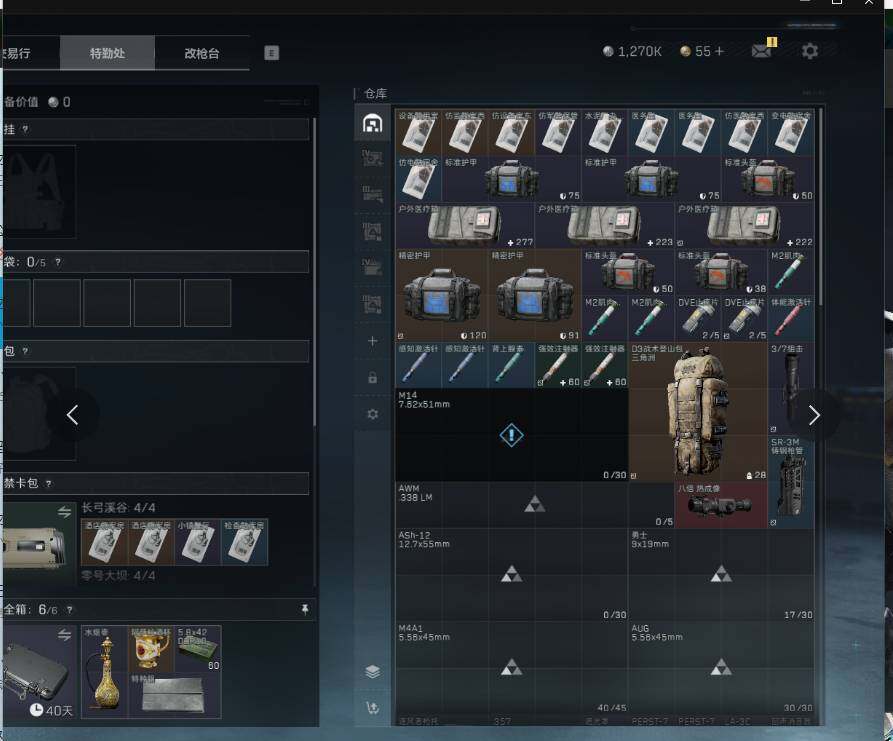Select the 精密护甲 repair kit showing 91
The image size is (893, 741).
(535, 295)
